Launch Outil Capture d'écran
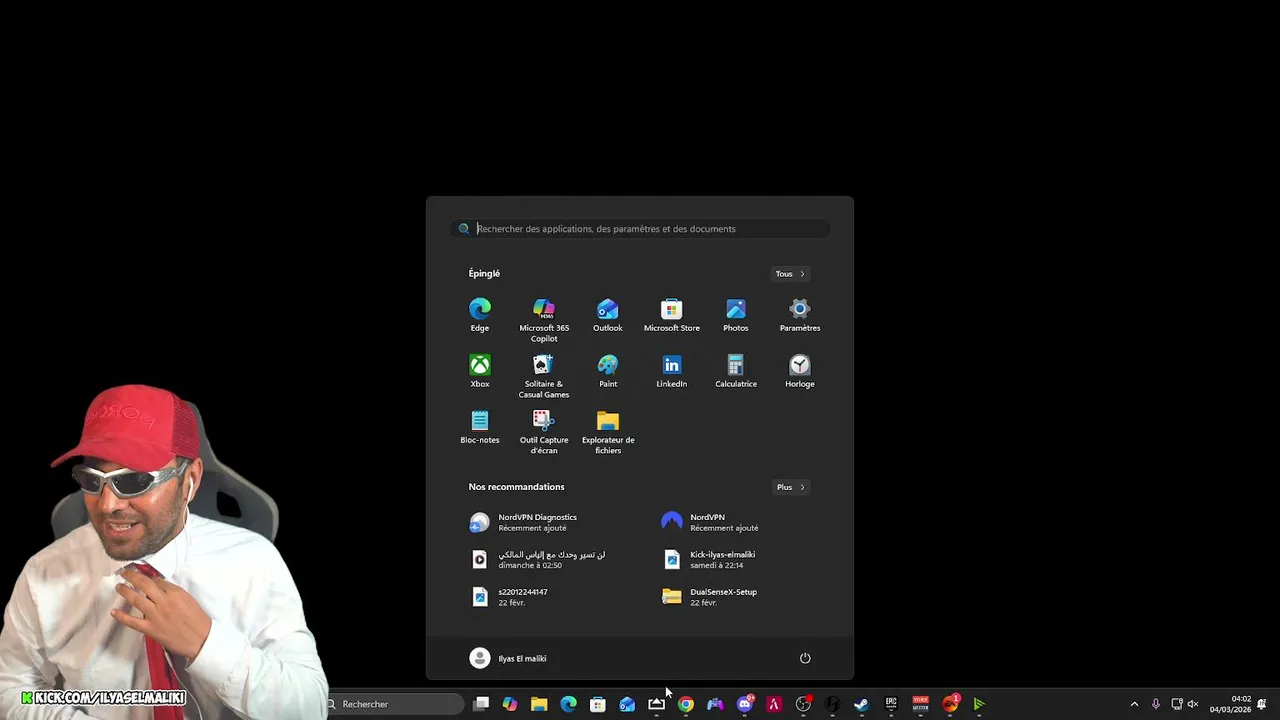 click(x=544, y=431)
